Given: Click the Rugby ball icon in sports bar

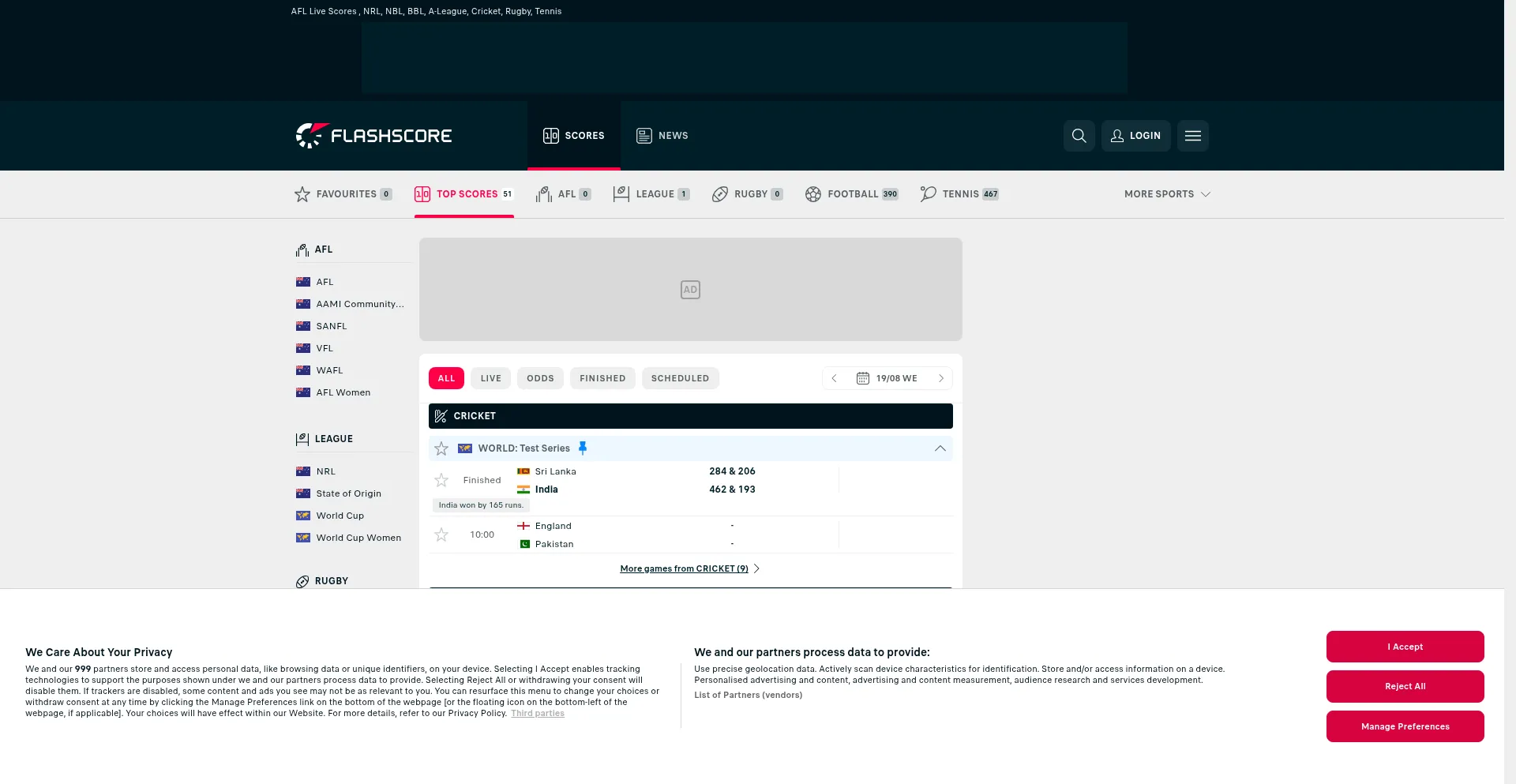Looking at the screenshot, I should click(720, 194).
